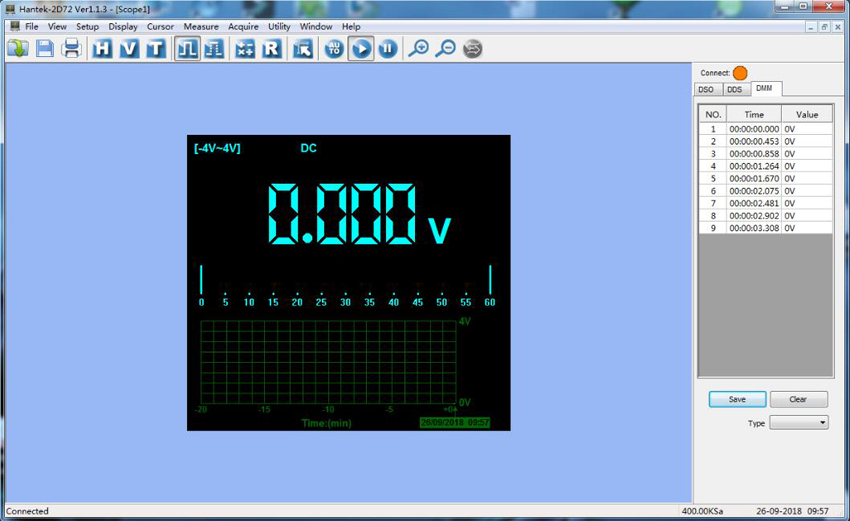Click the trend chart grid area
Viewport: 850px width, 521px height.
click(x=329, y=362)
